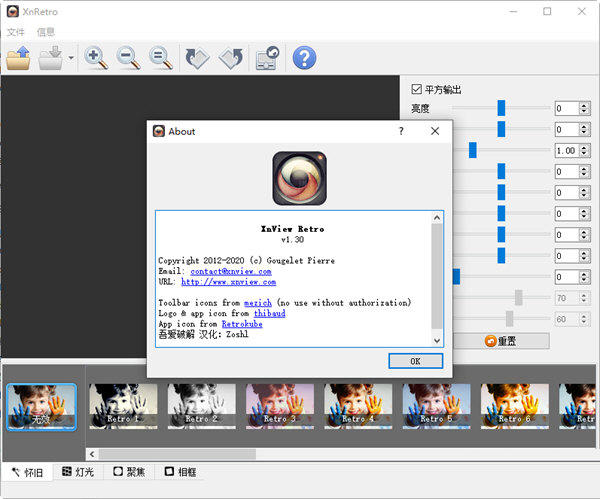
Task: Zoom out with the magnifier minus icon
Action: tap(128, 58)
